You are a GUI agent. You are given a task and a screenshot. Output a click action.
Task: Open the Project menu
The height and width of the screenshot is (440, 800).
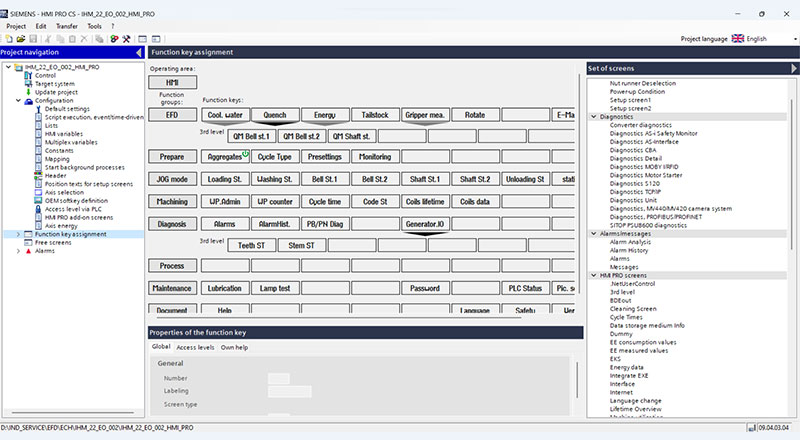pos(16,26)
